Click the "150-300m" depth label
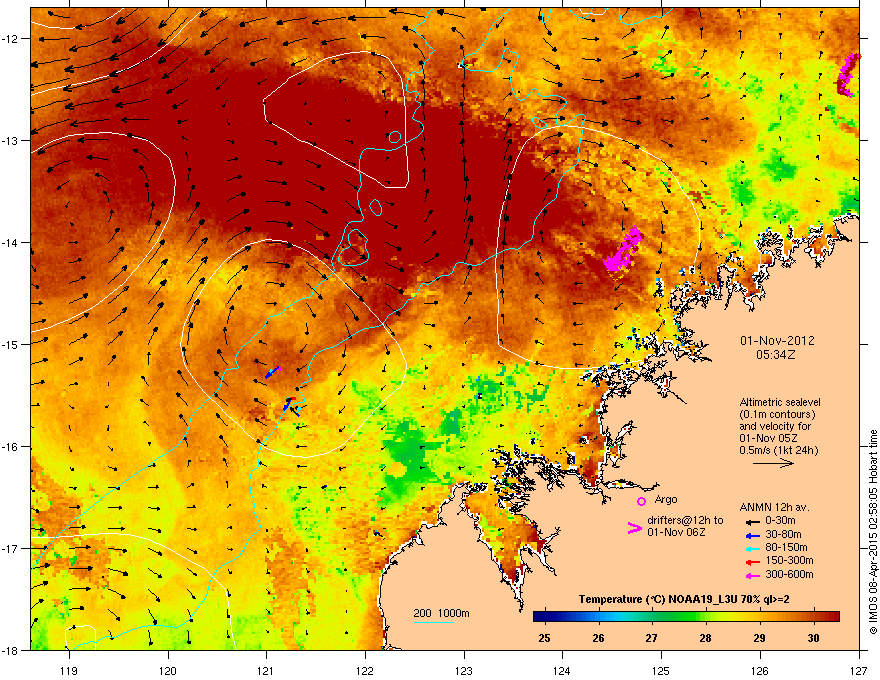Viewport: 880px width, 680px height. click(x=789, y=560)
